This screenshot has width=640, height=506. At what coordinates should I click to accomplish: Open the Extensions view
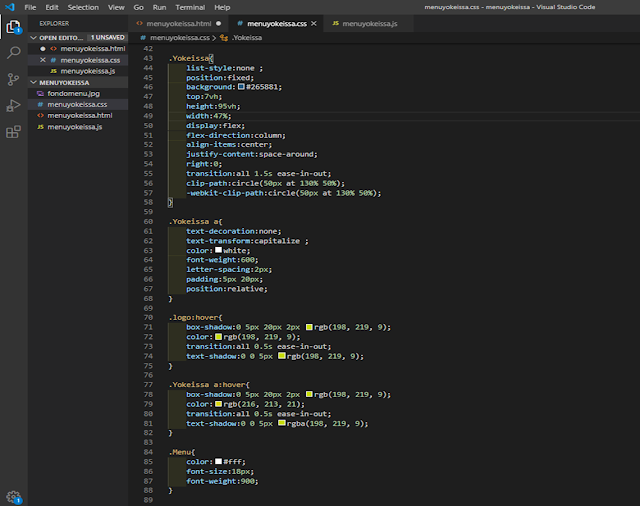click(x=13, y=131)
